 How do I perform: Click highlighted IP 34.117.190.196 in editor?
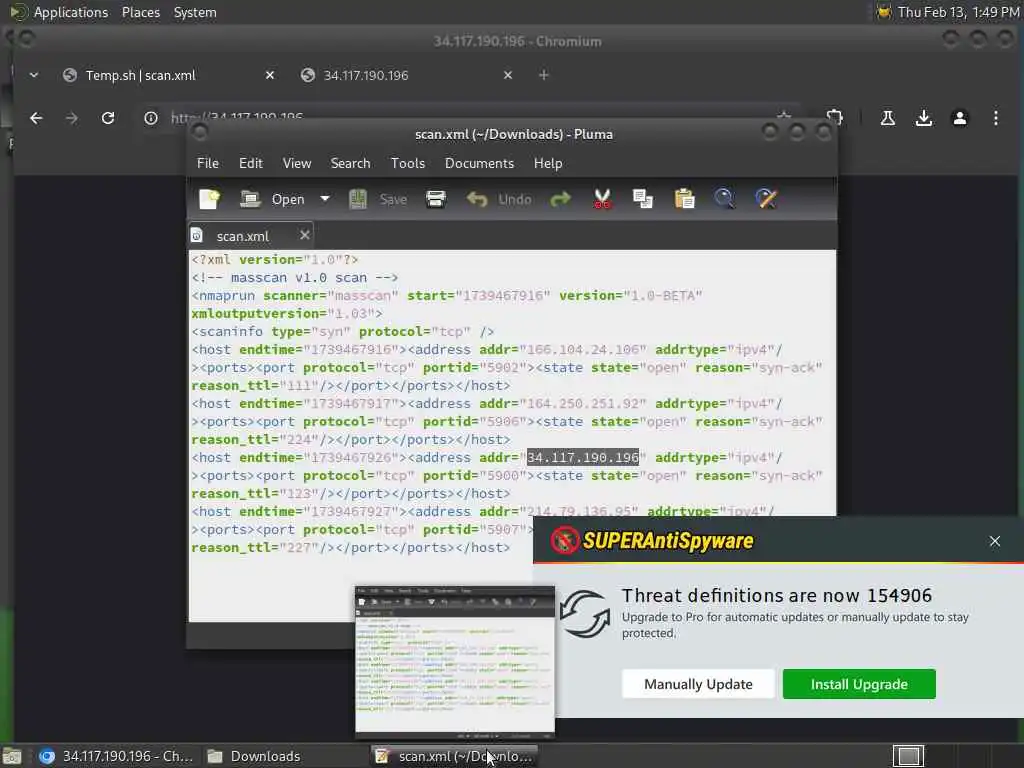click(583, 458)
